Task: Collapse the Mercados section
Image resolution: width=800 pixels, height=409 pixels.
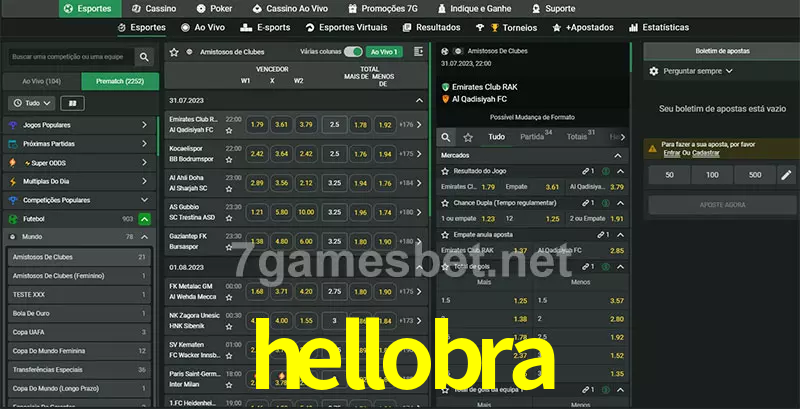Action: [618, 156]
